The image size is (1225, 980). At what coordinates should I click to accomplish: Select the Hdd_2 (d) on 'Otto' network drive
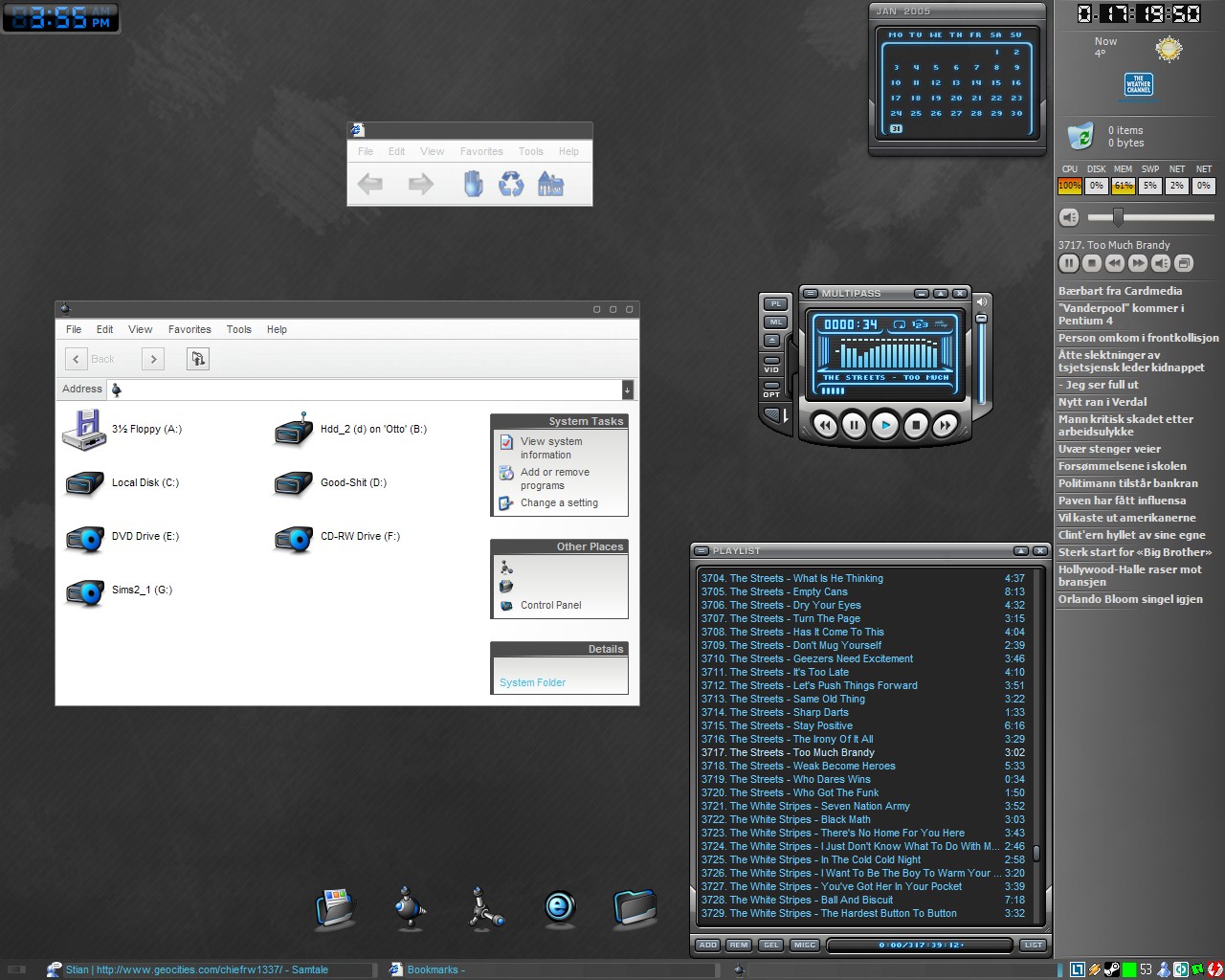[x=350, y=430]
